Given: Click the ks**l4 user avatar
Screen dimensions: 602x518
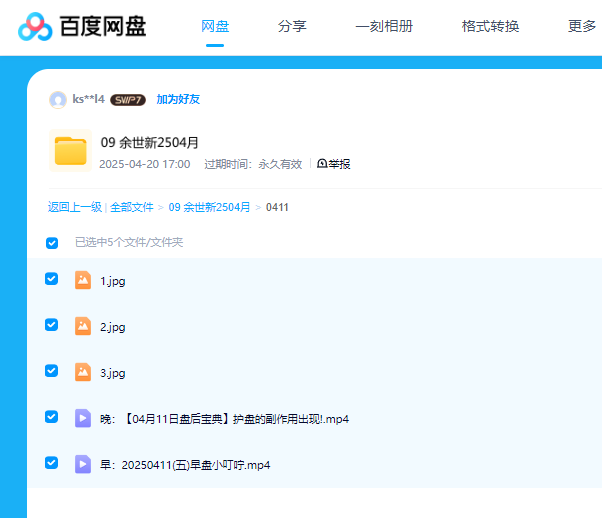Looking at the screenshot, I should click(x=58, y=99).
